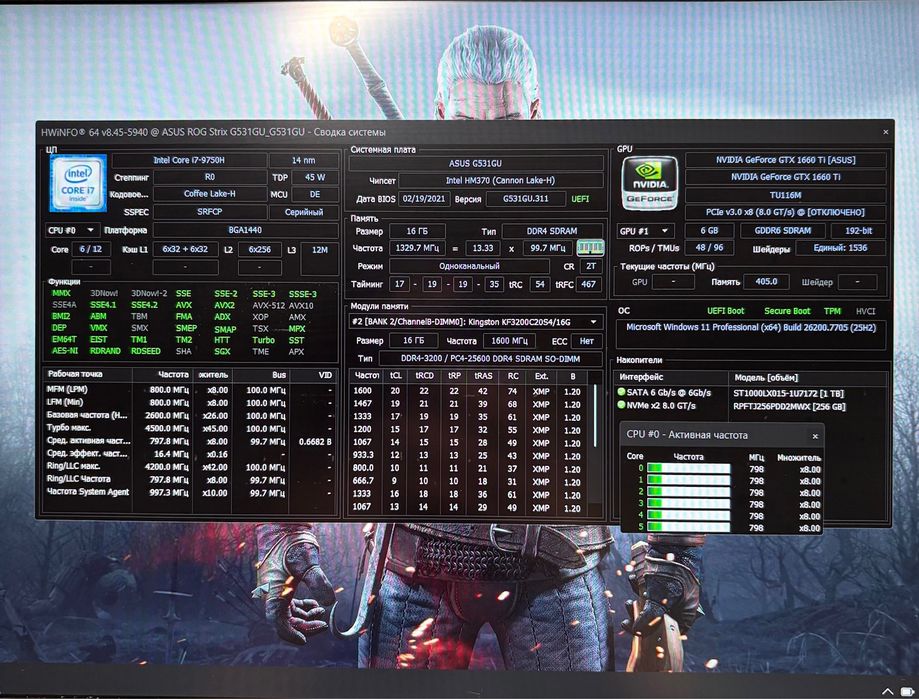919x699 pixels.
Task: Click the DDR4-3200 / PC4-25600 type field
Action: point(491,359)
